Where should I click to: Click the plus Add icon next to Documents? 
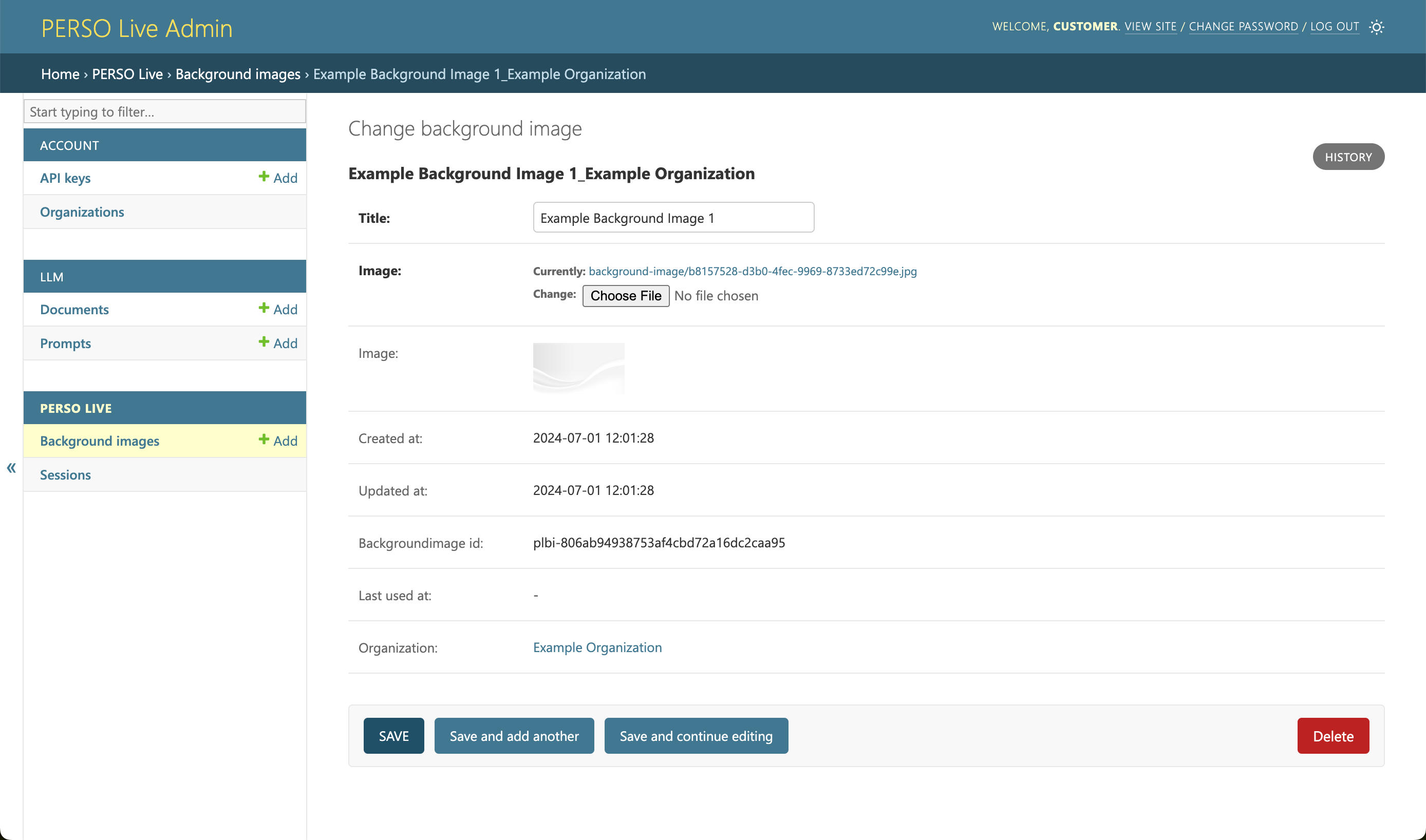click(x=277, y=309)
